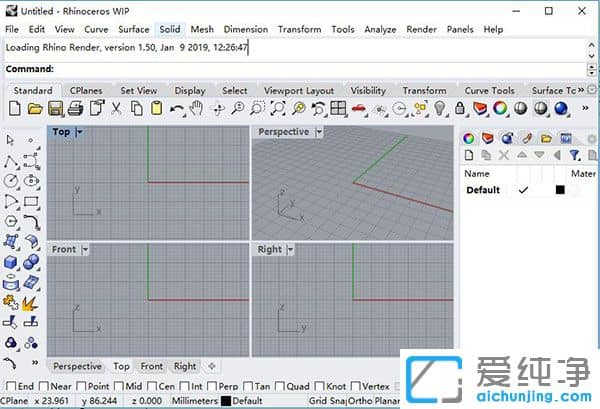Open the Analyze menu

pyautogui.click(x=380, y=29)
